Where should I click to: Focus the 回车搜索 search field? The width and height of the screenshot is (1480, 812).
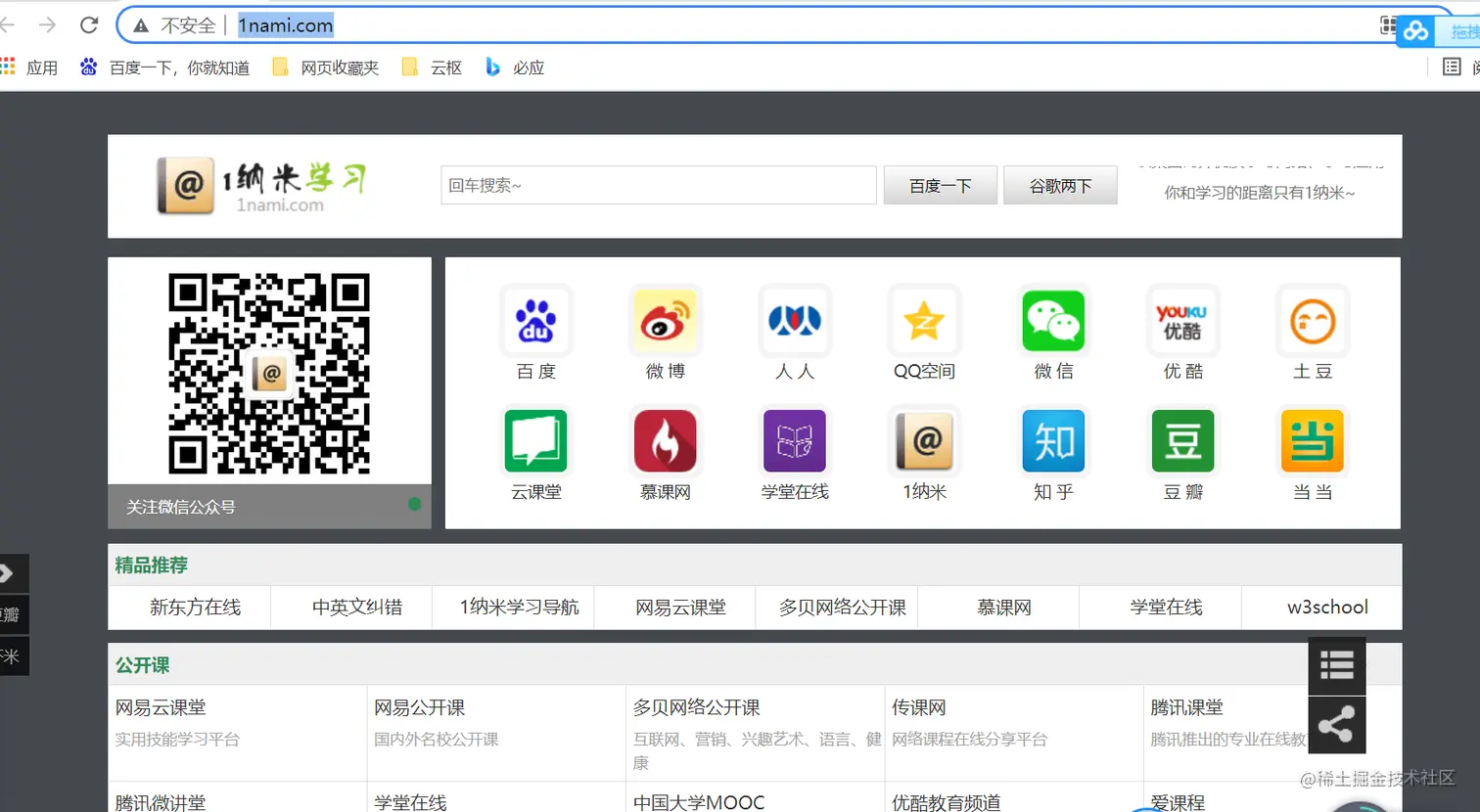(x=659, y=185)
